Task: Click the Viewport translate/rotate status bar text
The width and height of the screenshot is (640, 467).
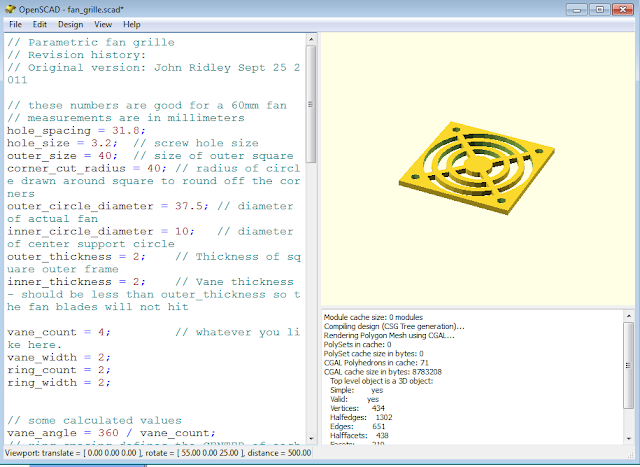Action: click(158, 453)
